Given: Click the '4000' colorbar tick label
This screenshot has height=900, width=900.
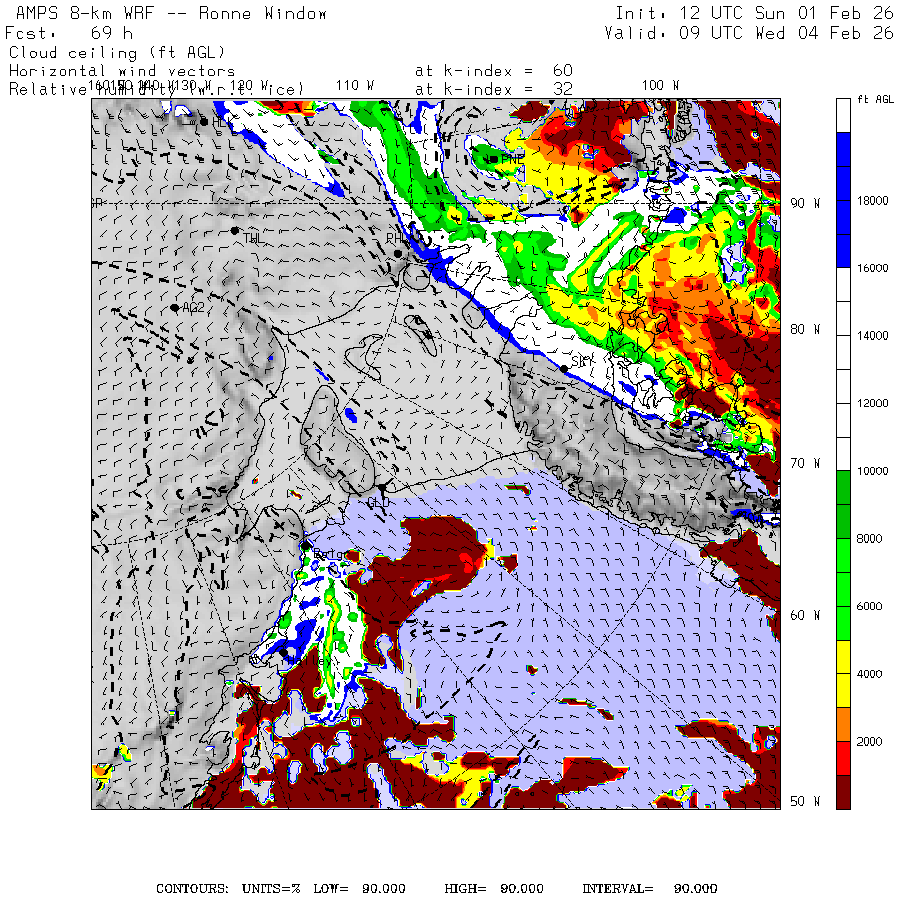Looking at the screenshot, I should [869, 674].
